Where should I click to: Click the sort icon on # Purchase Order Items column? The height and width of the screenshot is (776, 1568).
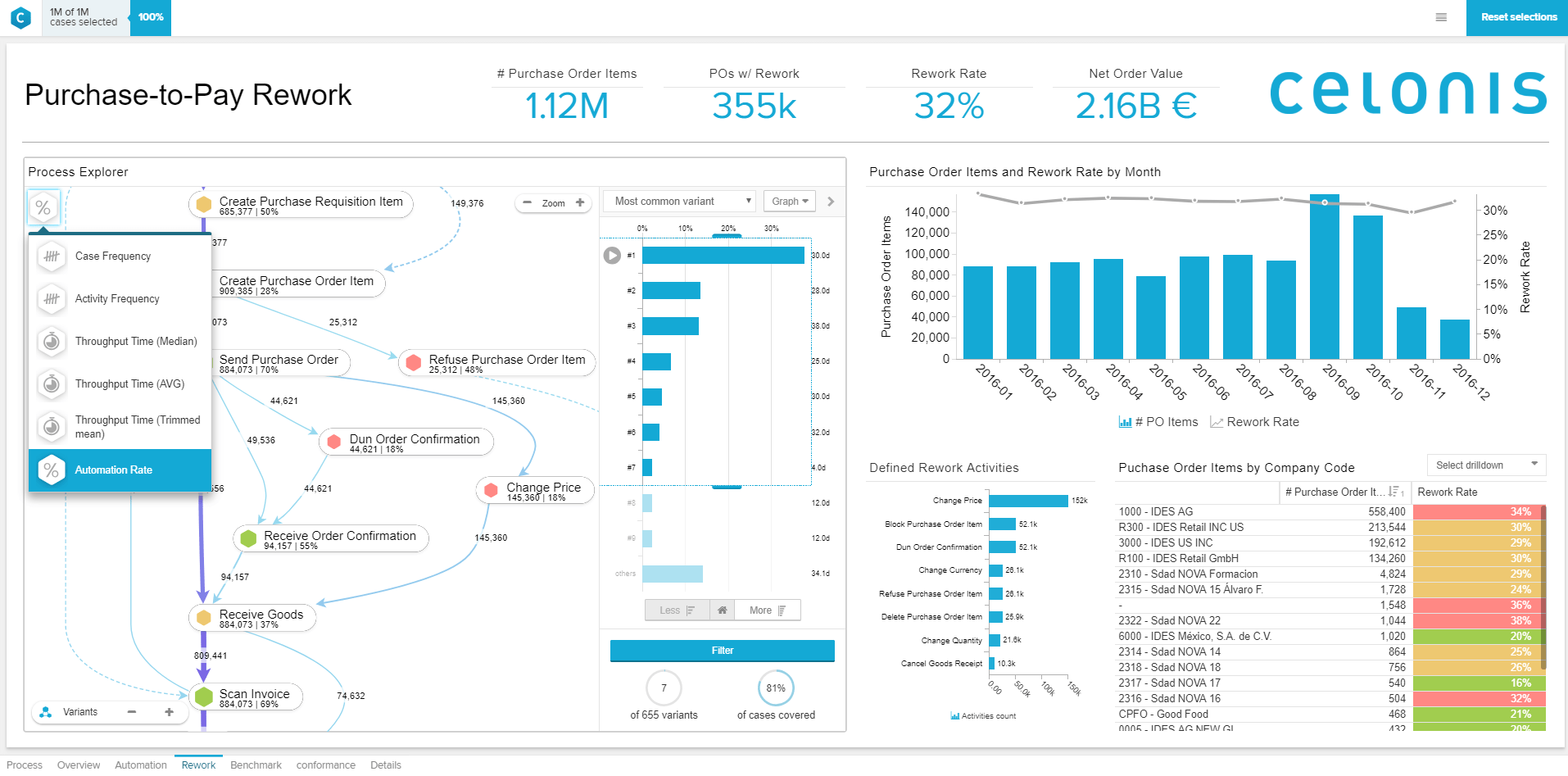tap(1396, 492)
